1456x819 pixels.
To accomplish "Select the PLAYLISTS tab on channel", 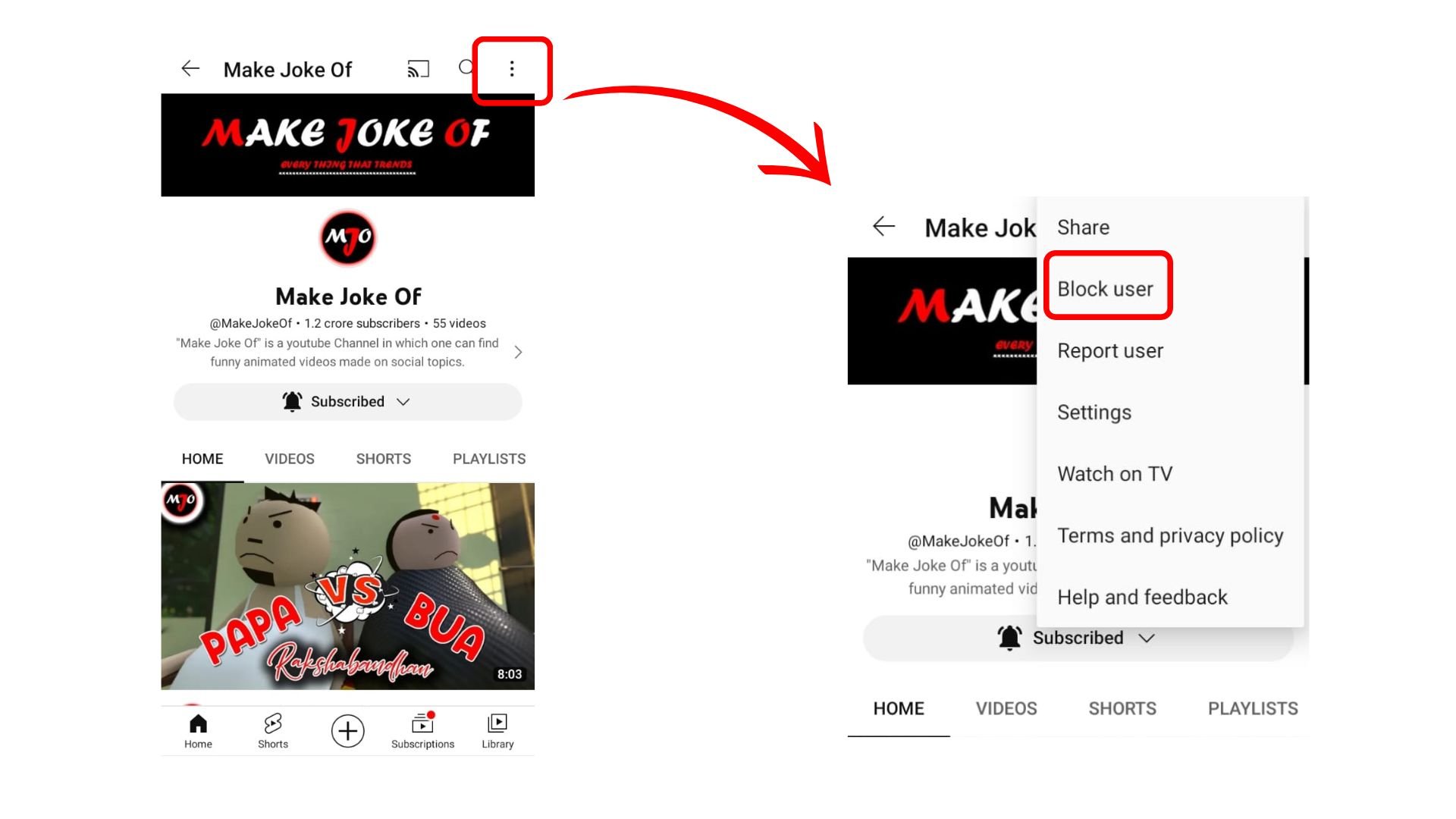I will tap(489, 458).
